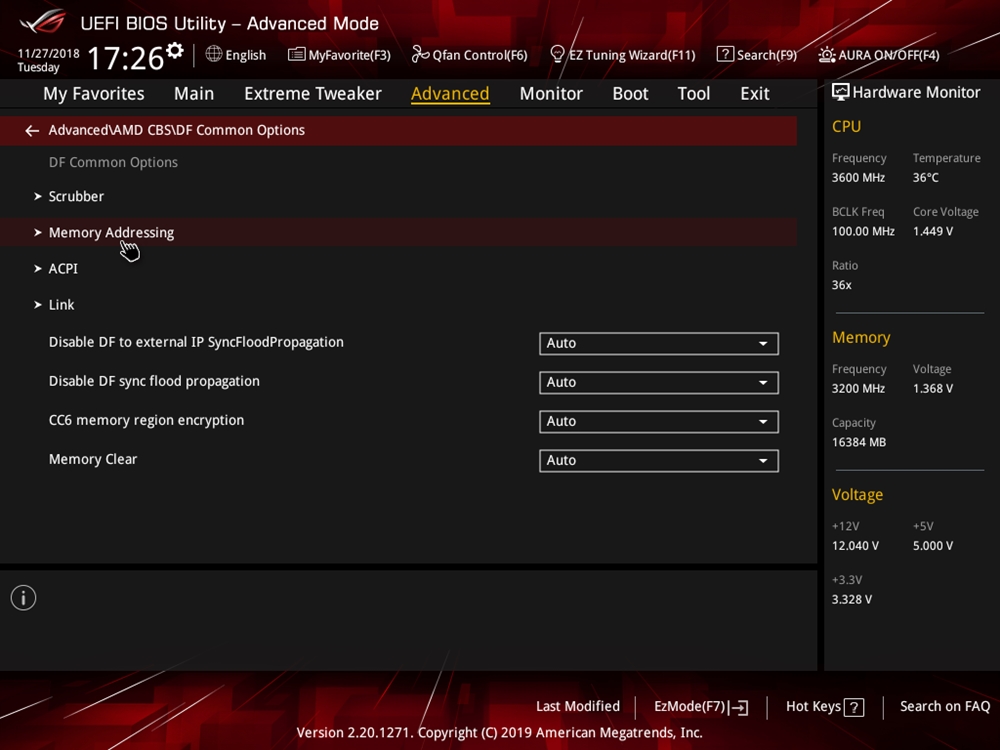This screenshot has width=1000, height=750.
Task: Click EzMode(F7) label
Action: tap(689, 707)
